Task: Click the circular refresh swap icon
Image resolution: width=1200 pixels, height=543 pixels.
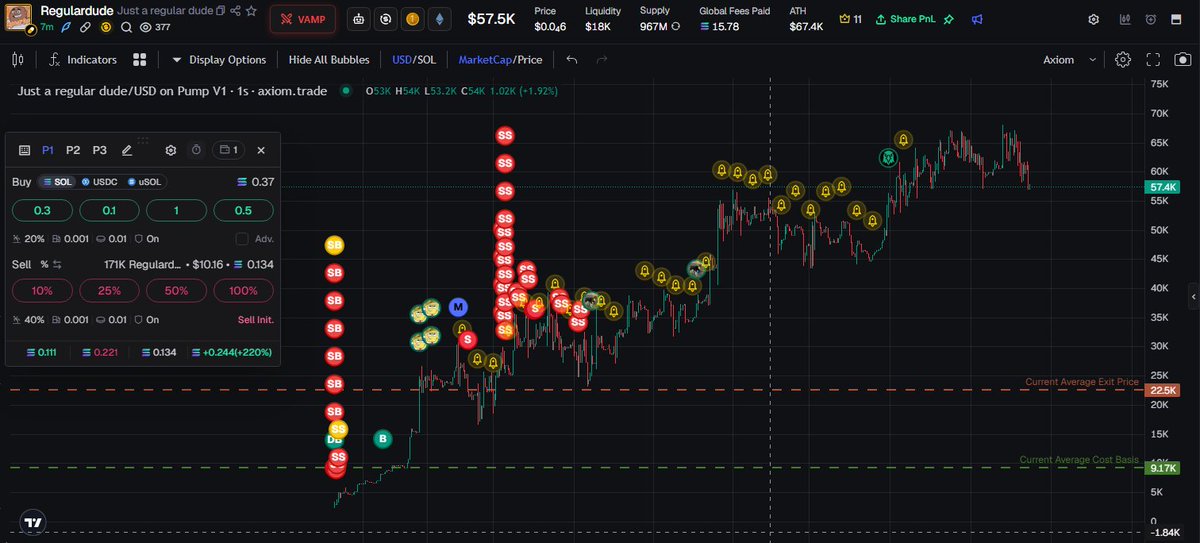Action: (386, 19)
